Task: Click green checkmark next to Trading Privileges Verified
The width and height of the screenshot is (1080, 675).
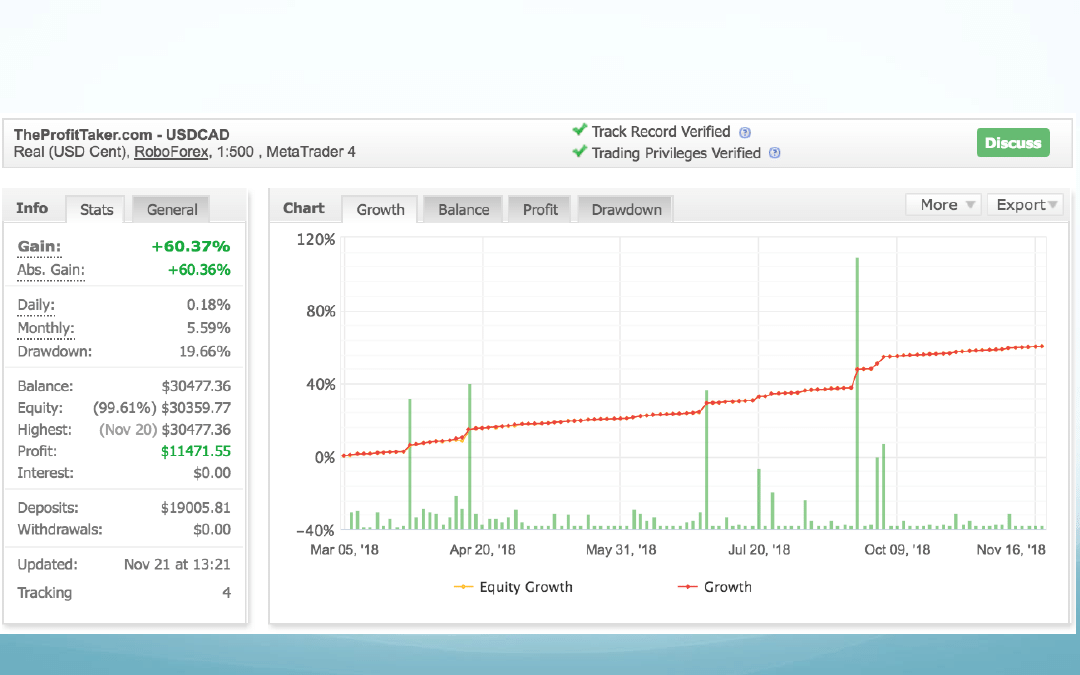Action: [x=579, y=152]
